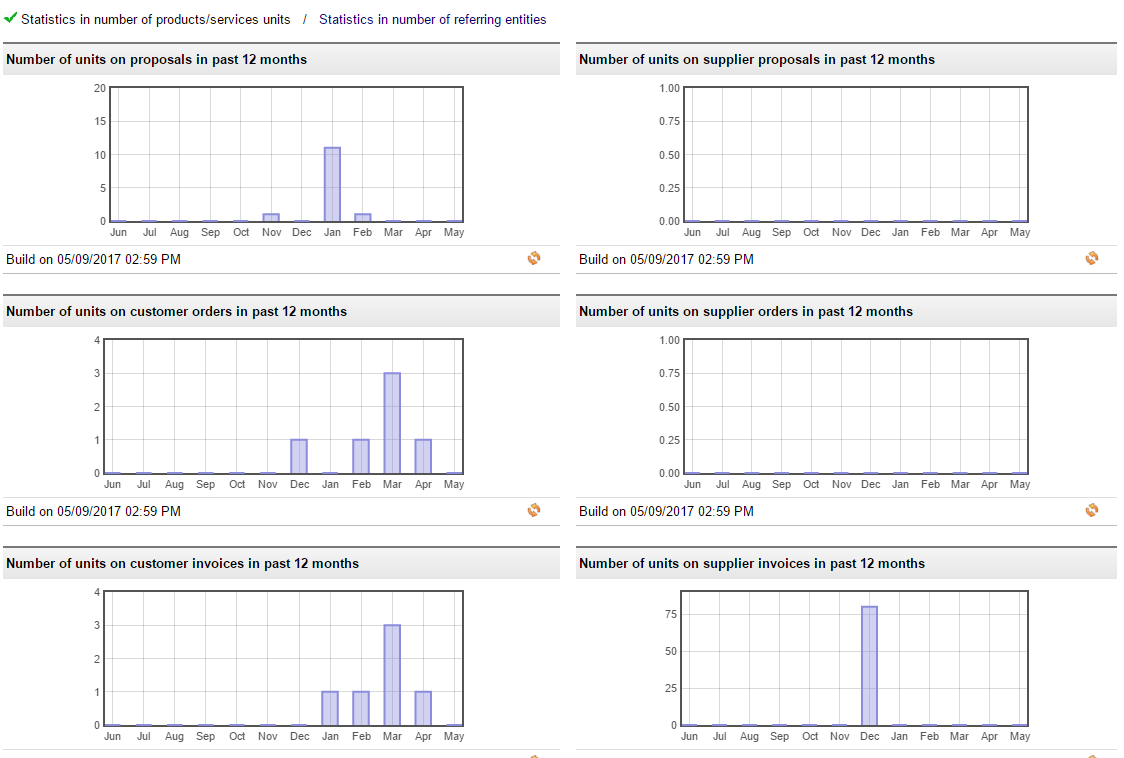Viewport: 1124px width, 758px height.
Task: Refresh the supplier orders units chart
Action: (x=1092, y=510)
